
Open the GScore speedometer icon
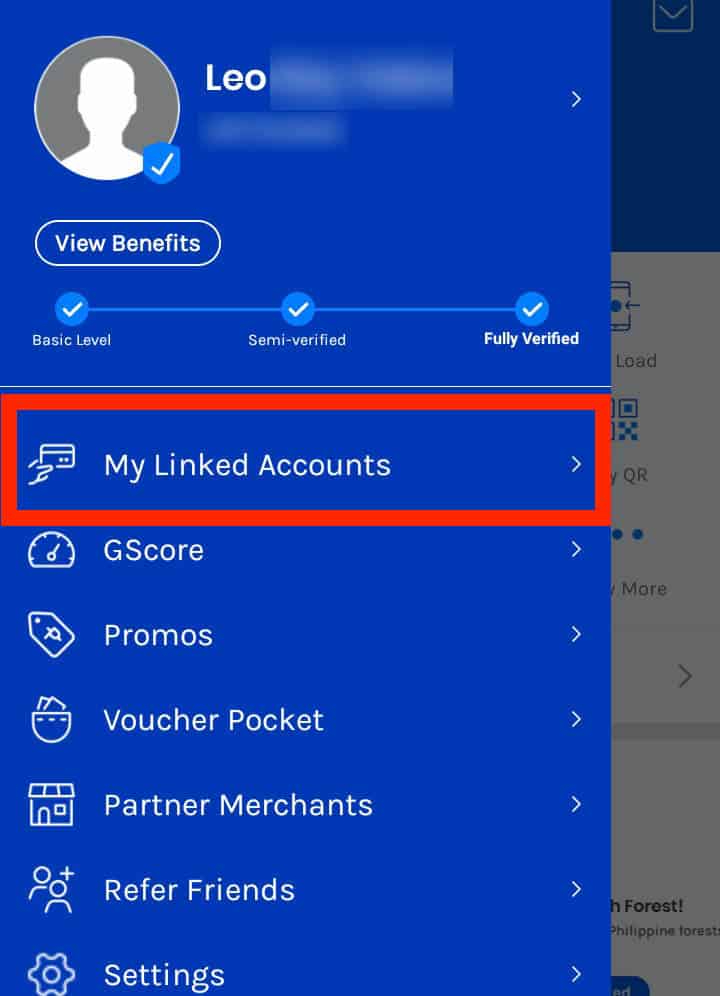pos(51,549)
